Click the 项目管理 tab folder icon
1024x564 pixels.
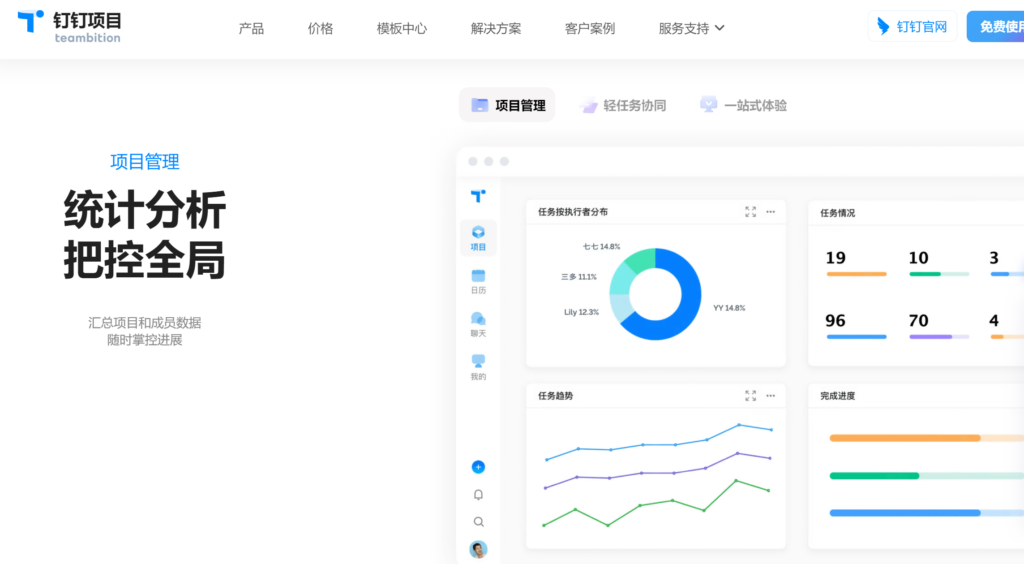point(479,105)
